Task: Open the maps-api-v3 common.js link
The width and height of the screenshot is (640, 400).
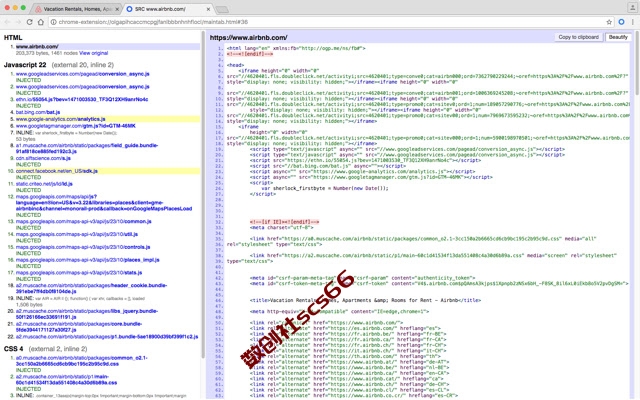Action: click(84, 222)
